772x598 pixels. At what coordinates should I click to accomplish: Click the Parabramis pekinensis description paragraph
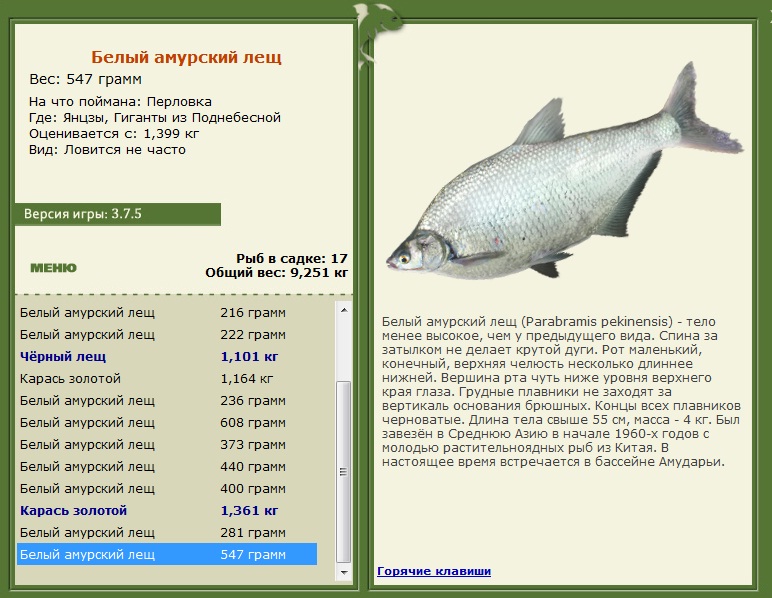pyautogui.click(x=561, y=392)
